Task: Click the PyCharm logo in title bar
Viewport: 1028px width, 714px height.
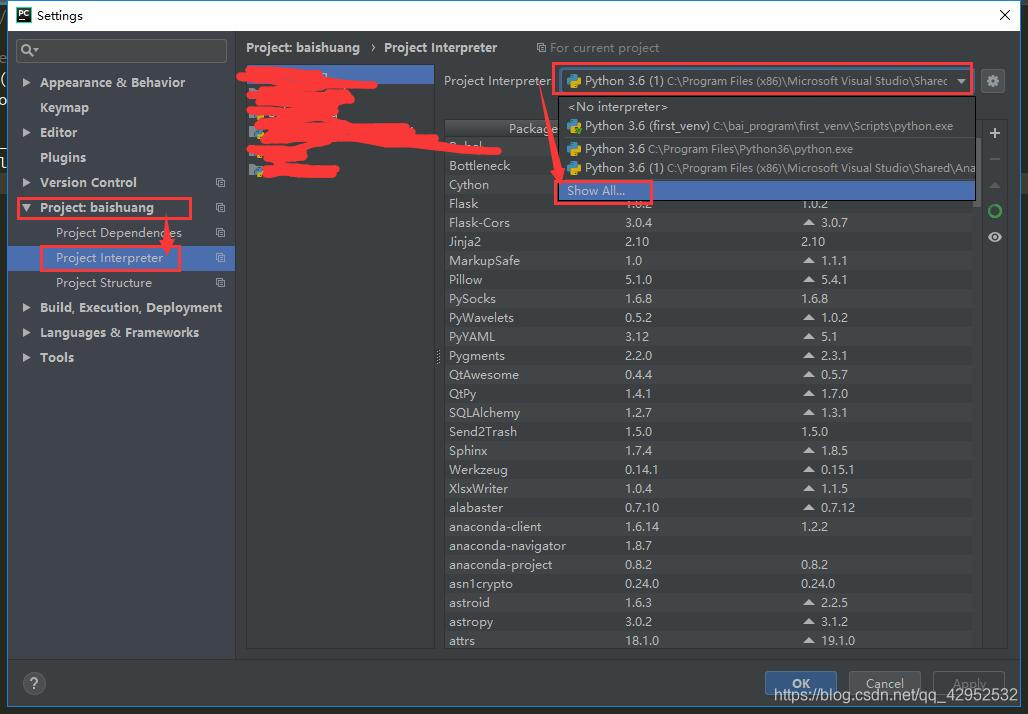Action: pyautogui.click(x=24, y=15)
